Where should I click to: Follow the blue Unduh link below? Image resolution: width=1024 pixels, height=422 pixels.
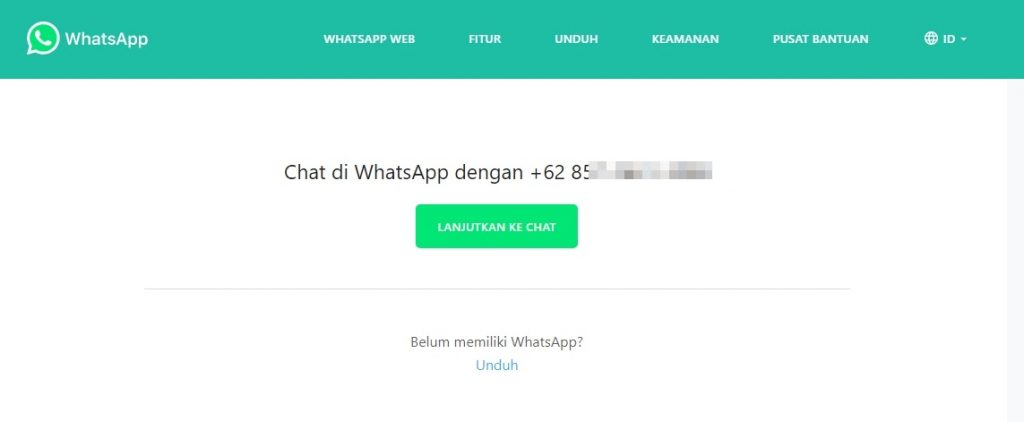pyautogui.click(x=496, y=365)
